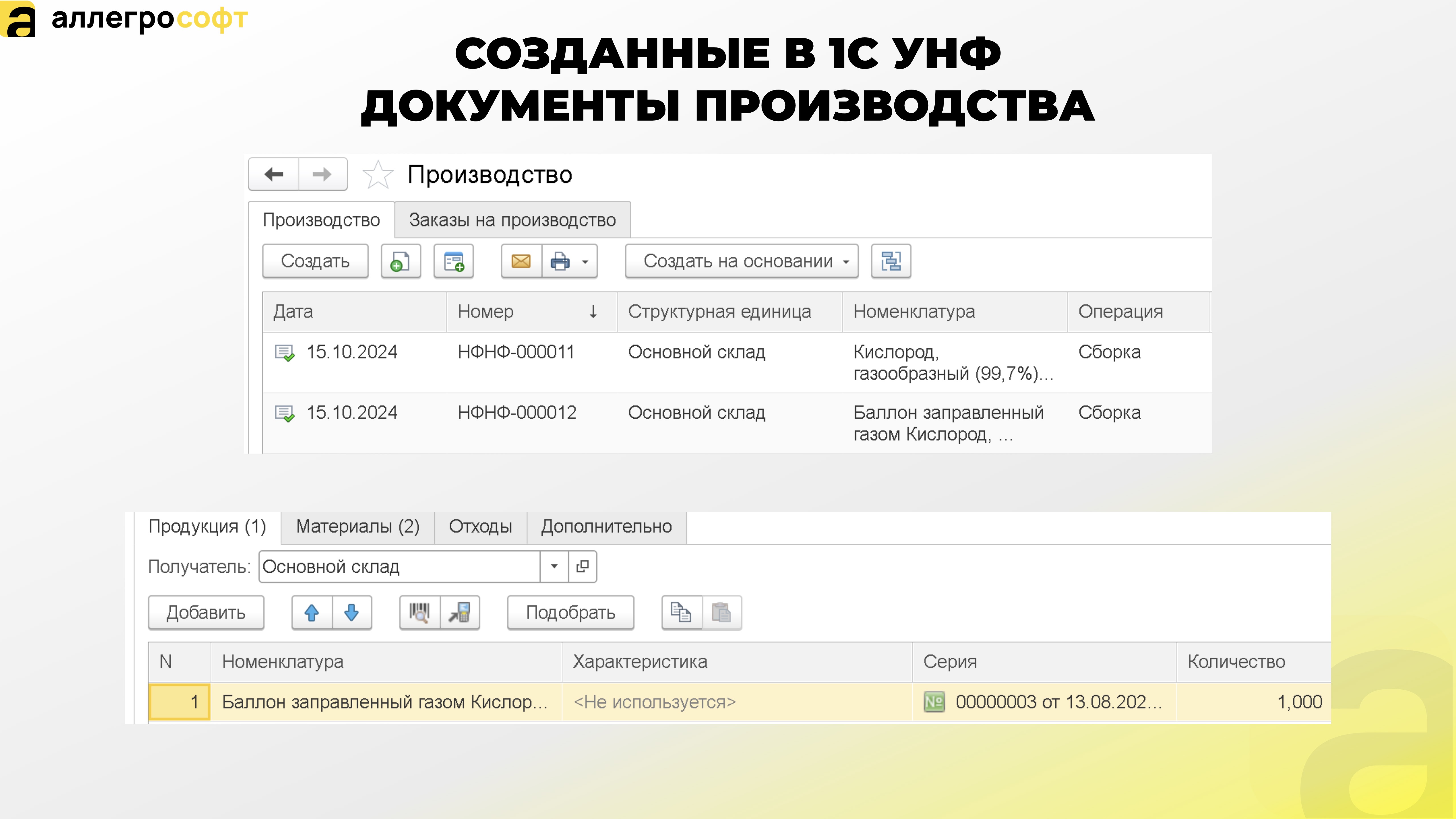The image size is (1456, 819).
Task: Click the posted-document icon of НФНФ-000012
Action: coord(284,413)
